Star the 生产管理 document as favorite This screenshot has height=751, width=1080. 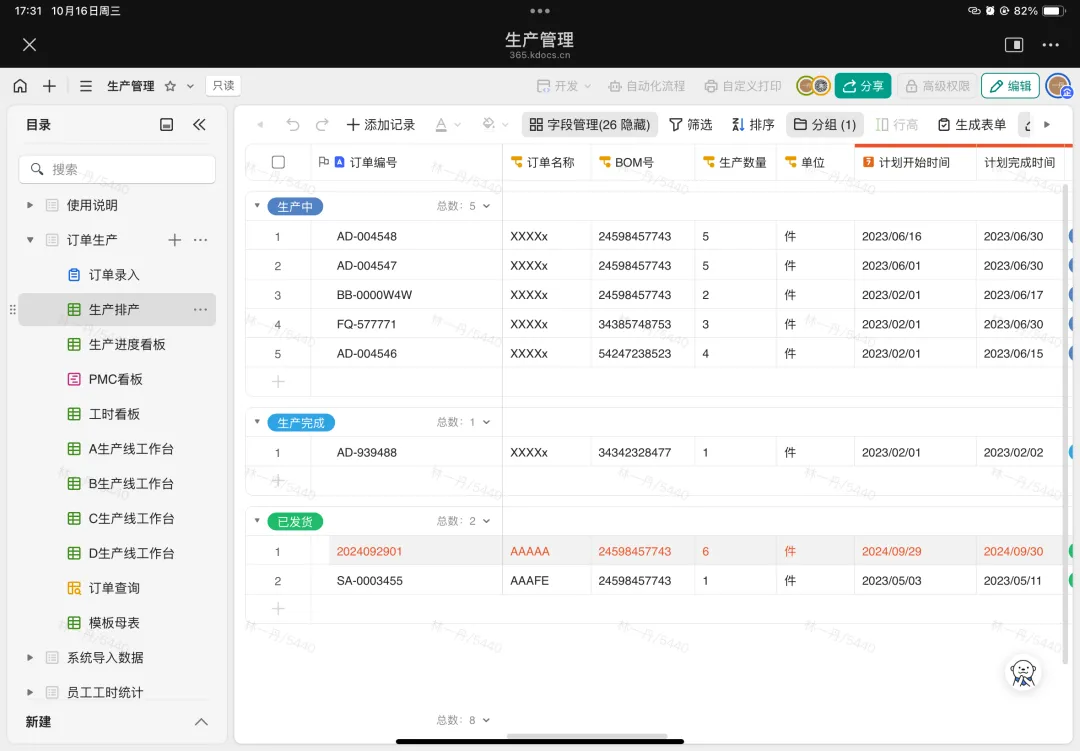pos(170,86)
